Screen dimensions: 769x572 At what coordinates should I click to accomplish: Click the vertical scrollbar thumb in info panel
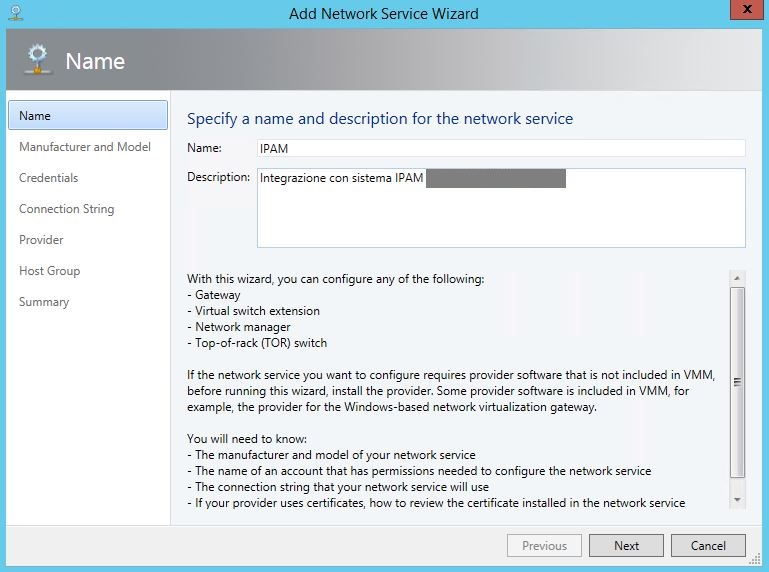coord(737,382)
